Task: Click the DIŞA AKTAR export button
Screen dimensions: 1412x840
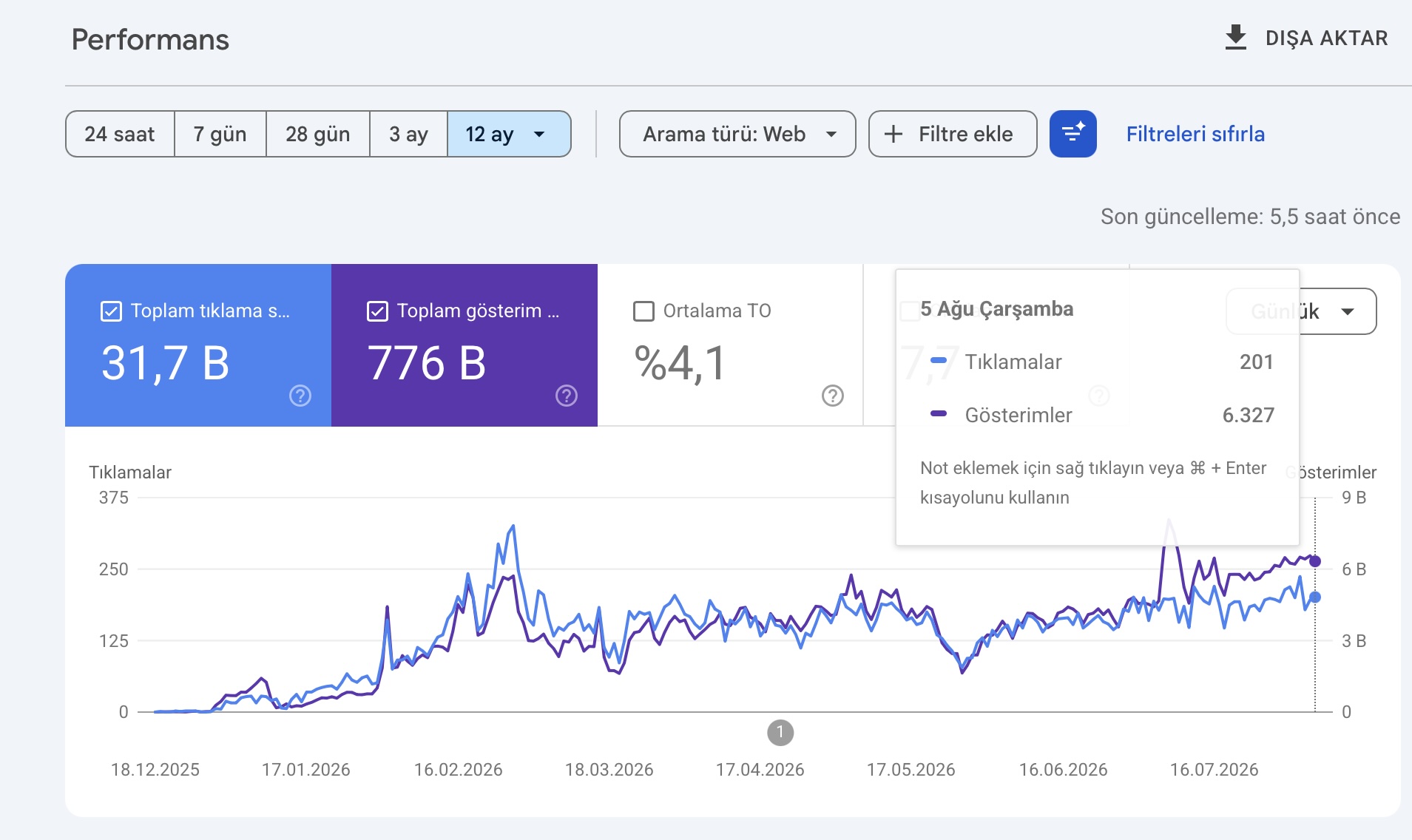Action: click(x=1306, y=38)
